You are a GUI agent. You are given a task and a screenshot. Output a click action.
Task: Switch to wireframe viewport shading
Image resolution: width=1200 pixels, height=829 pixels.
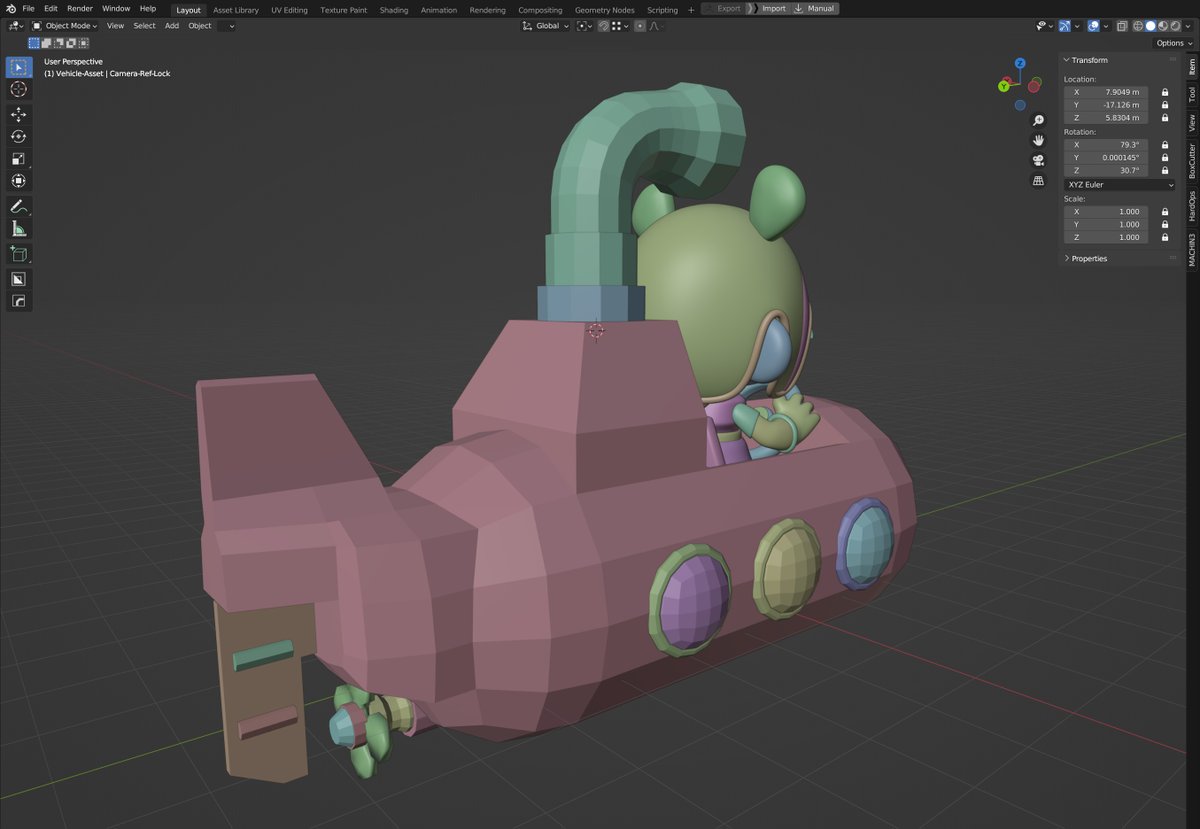(x=1137, y=26)
